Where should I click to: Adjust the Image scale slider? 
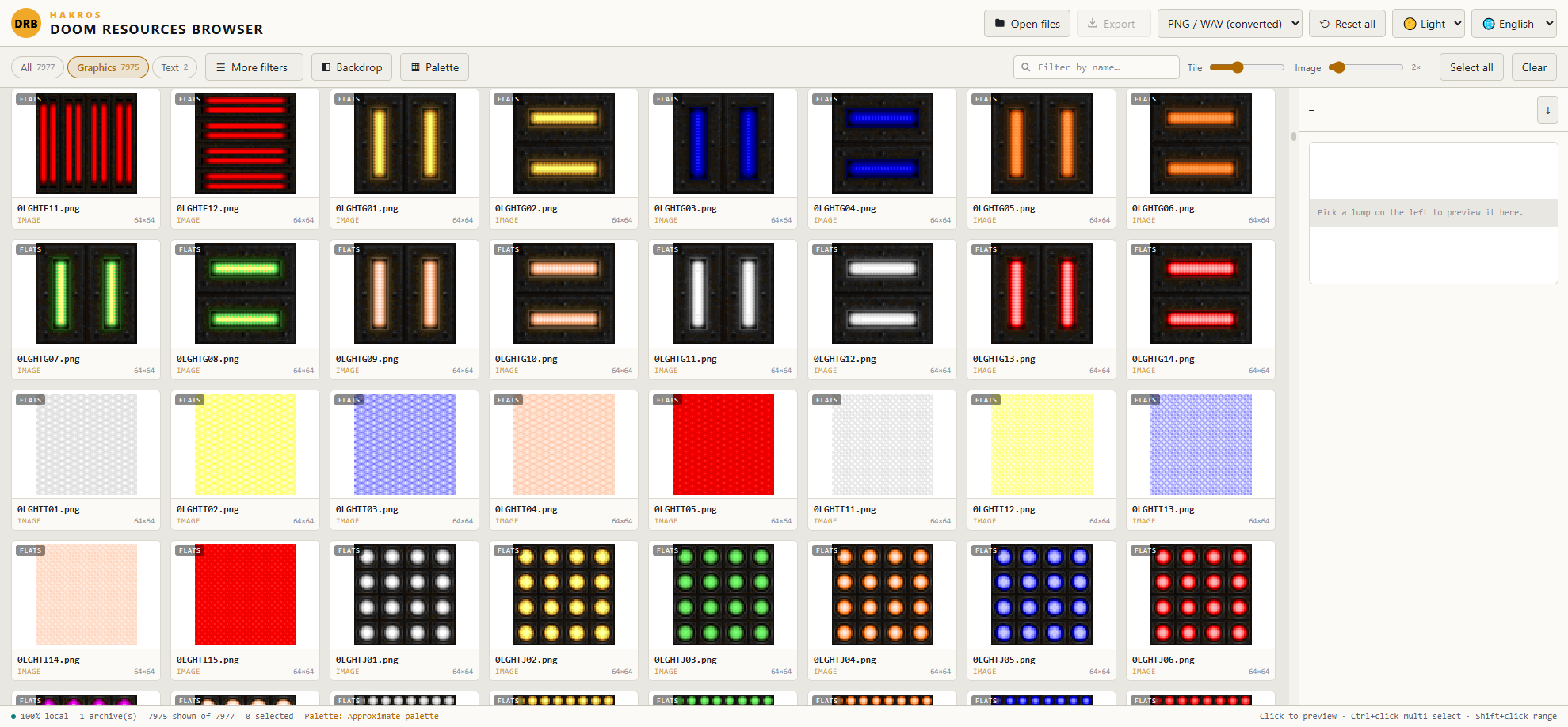tap(1365, 67)
